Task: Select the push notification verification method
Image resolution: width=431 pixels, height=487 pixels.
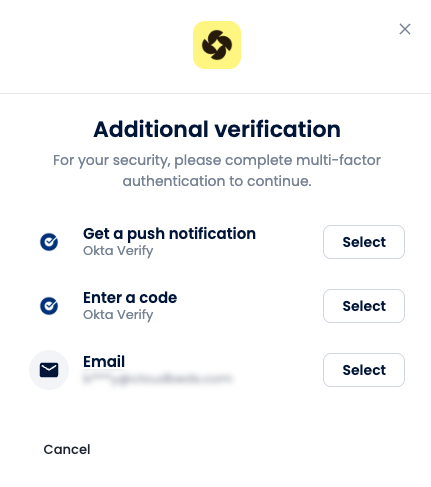Action: (x=364, y=242)
